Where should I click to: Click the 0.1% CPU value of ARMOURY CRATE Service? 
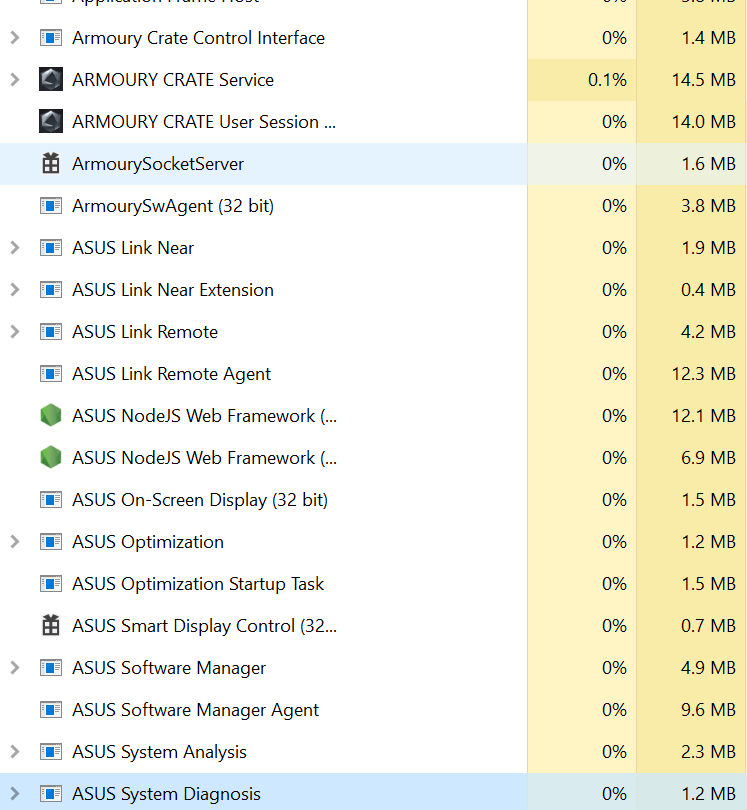click(x=607, y=80)
